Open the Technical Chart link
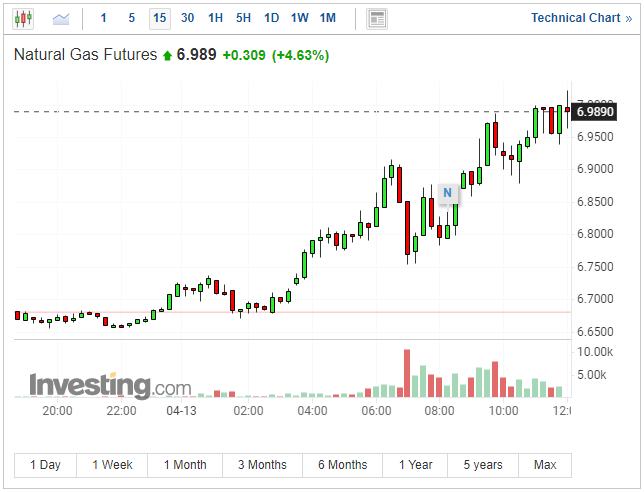 click(581, 18)
